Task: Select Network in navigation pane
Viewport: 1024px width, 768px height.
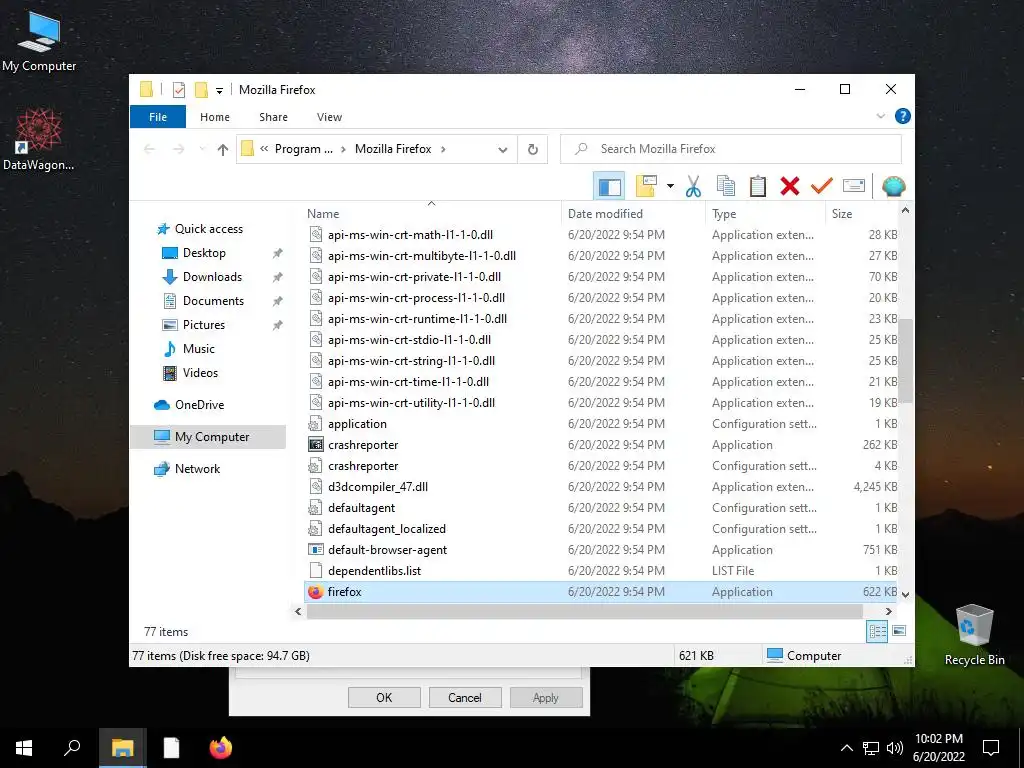Action: click(x=197, y=469)
